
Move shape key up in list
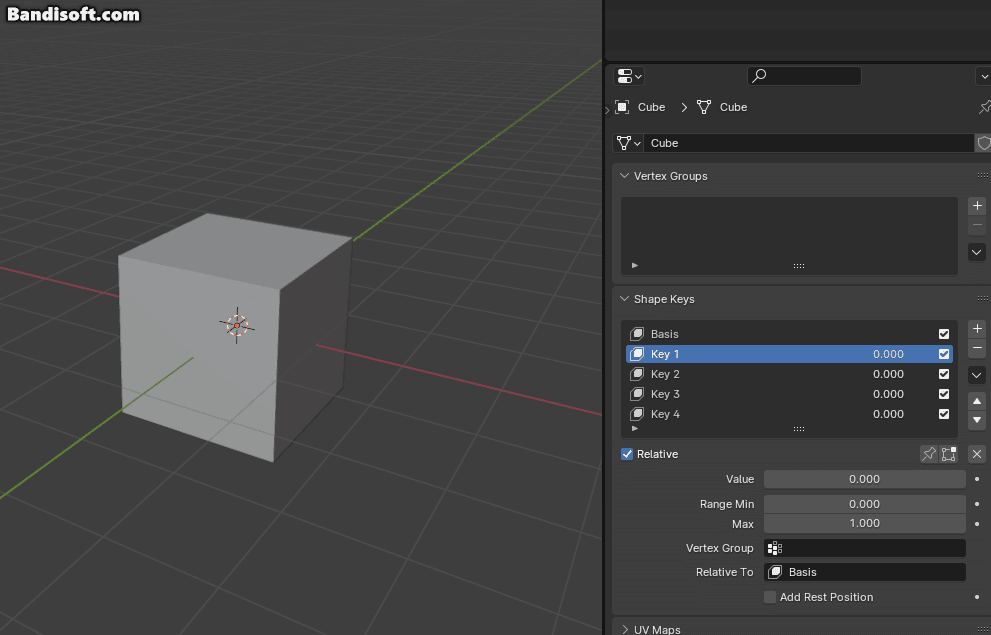tap(977, 401)
